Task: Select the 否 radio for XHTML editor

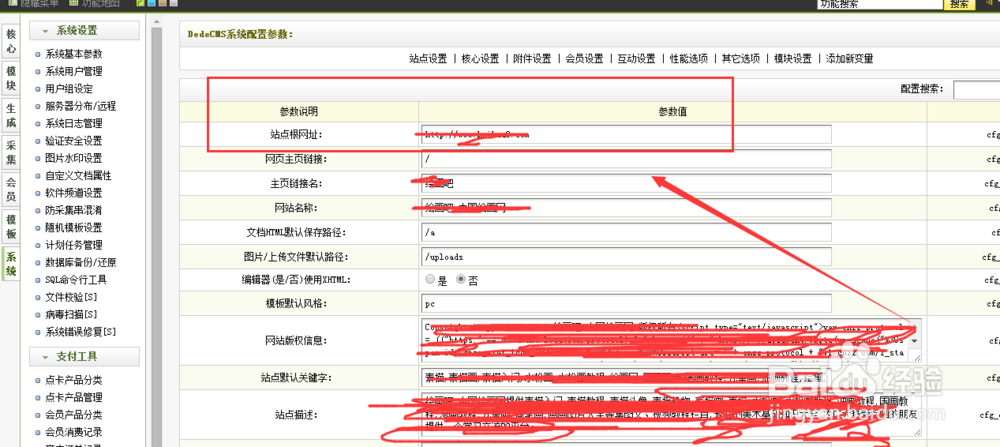Action: pos(461,279)
